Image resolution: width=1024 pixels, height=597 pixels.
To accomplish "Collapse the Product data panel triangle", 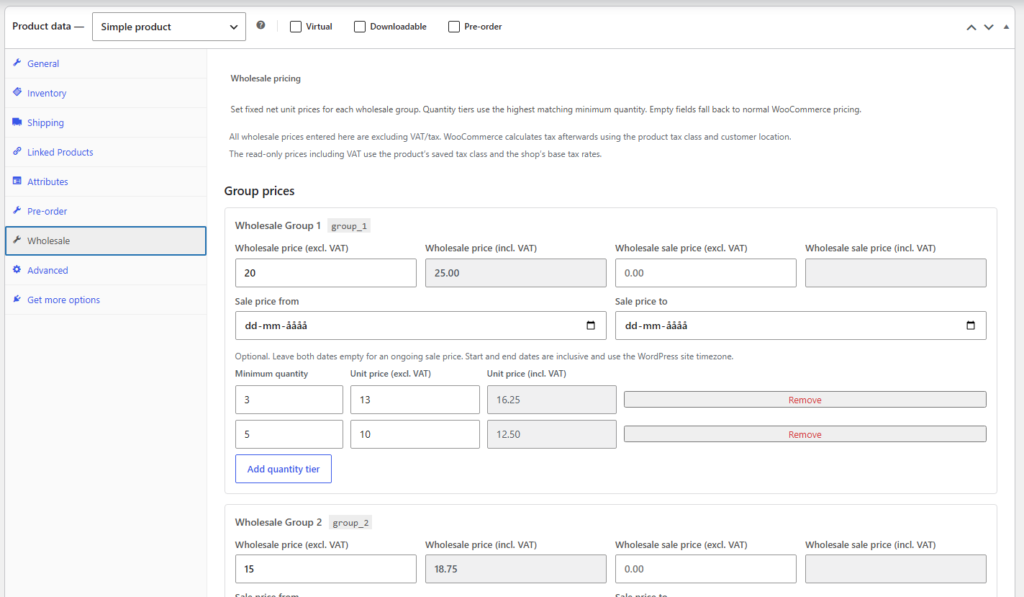I will (1006, 27).
